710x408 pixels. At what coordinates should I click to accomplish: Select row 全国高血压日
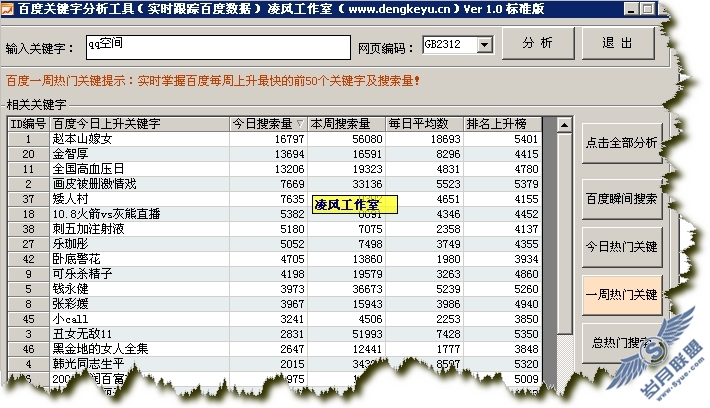tap(275, 169)
